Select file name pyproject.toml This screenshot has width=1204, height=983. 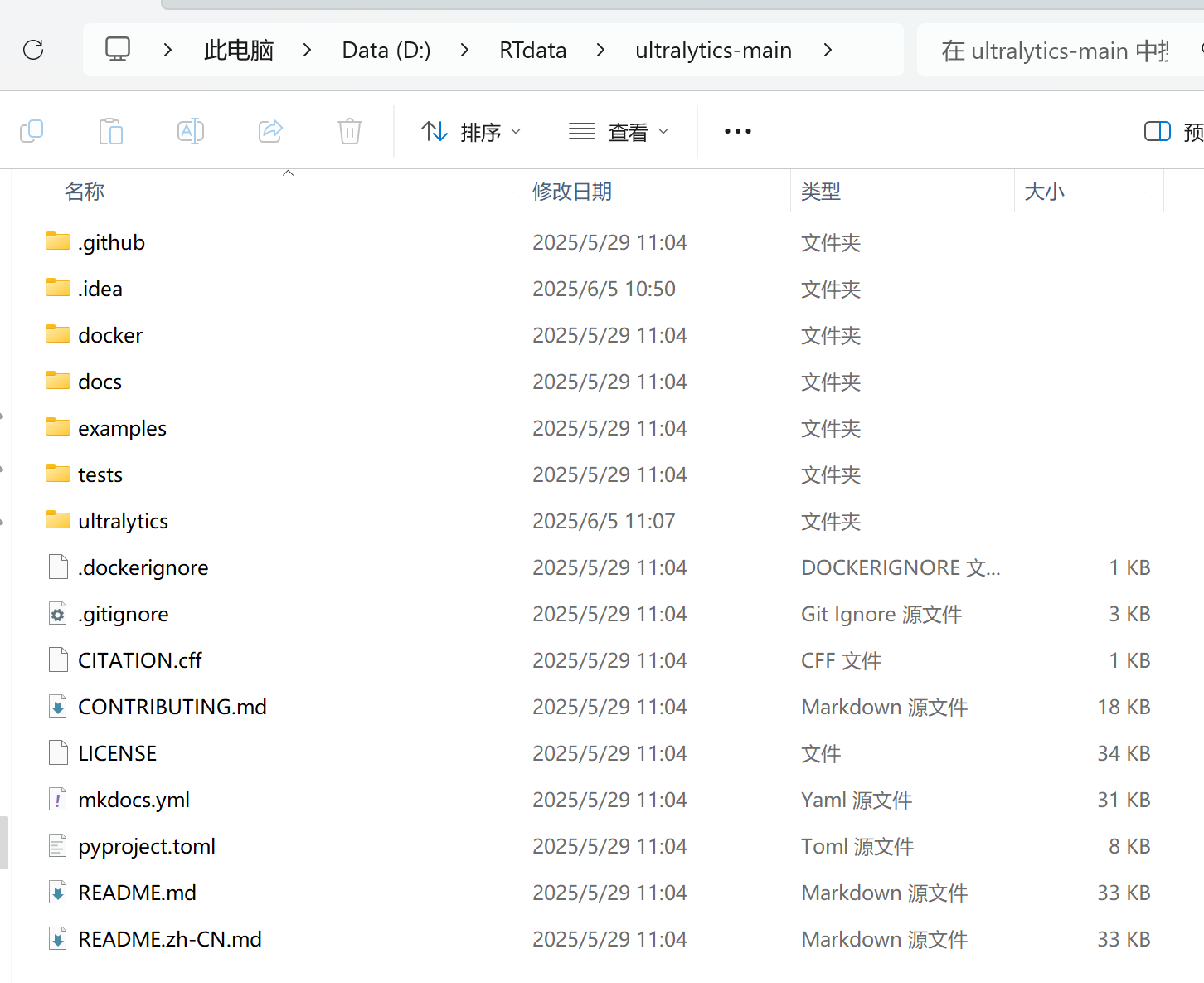click(x=147, y=846)
